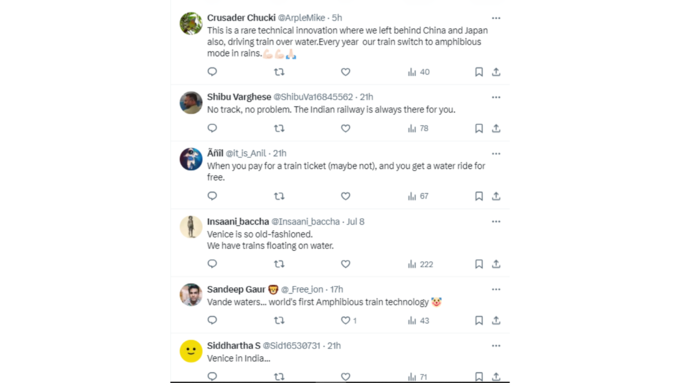Viewport: 680px width, 383px height.
Task: View analytics showing 222 views
Action: [x=420, y=264]
